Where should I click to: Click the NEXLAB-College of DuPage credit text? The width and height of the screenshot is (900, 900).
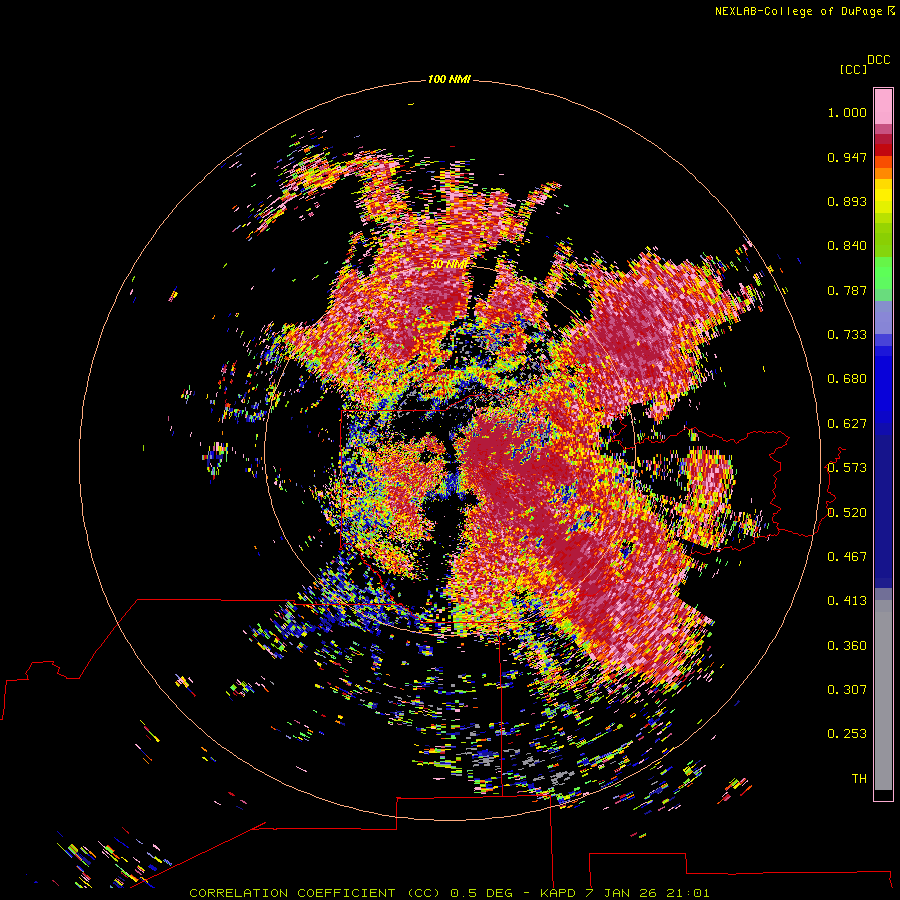804,11
